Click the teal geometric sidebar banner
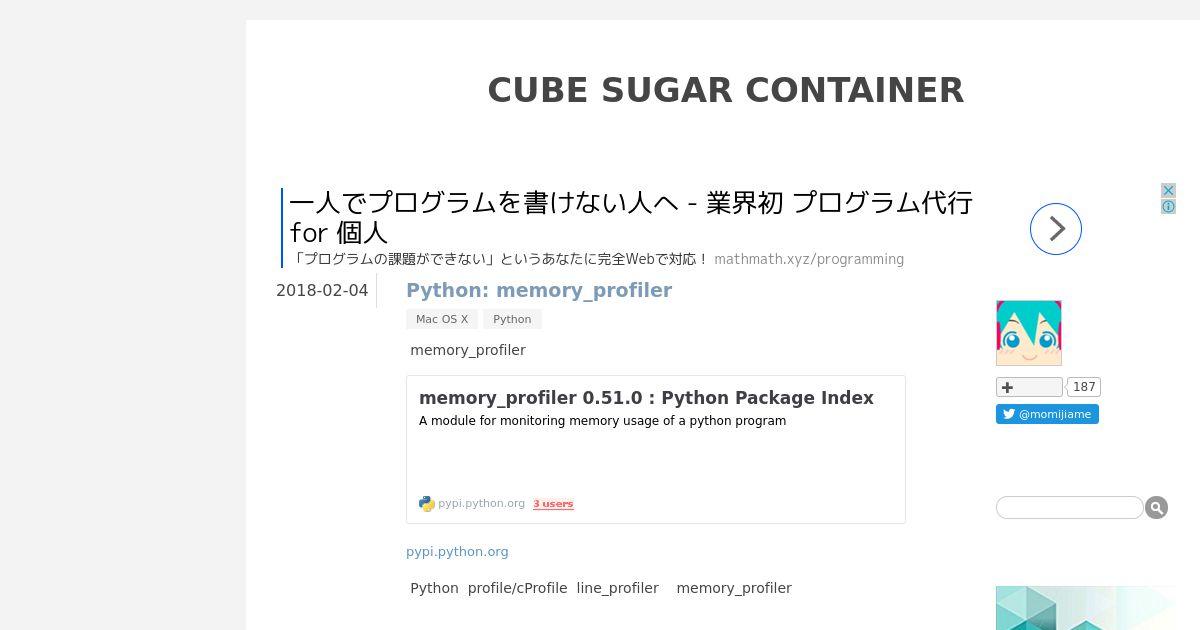 pyautogui.click(x=1088, y=608)
